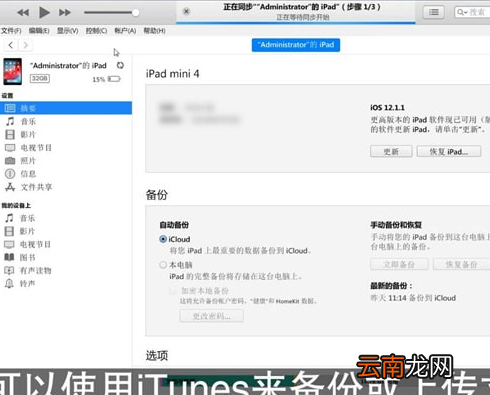Click the search input field
490x395 pixels.
coord(472,12)
